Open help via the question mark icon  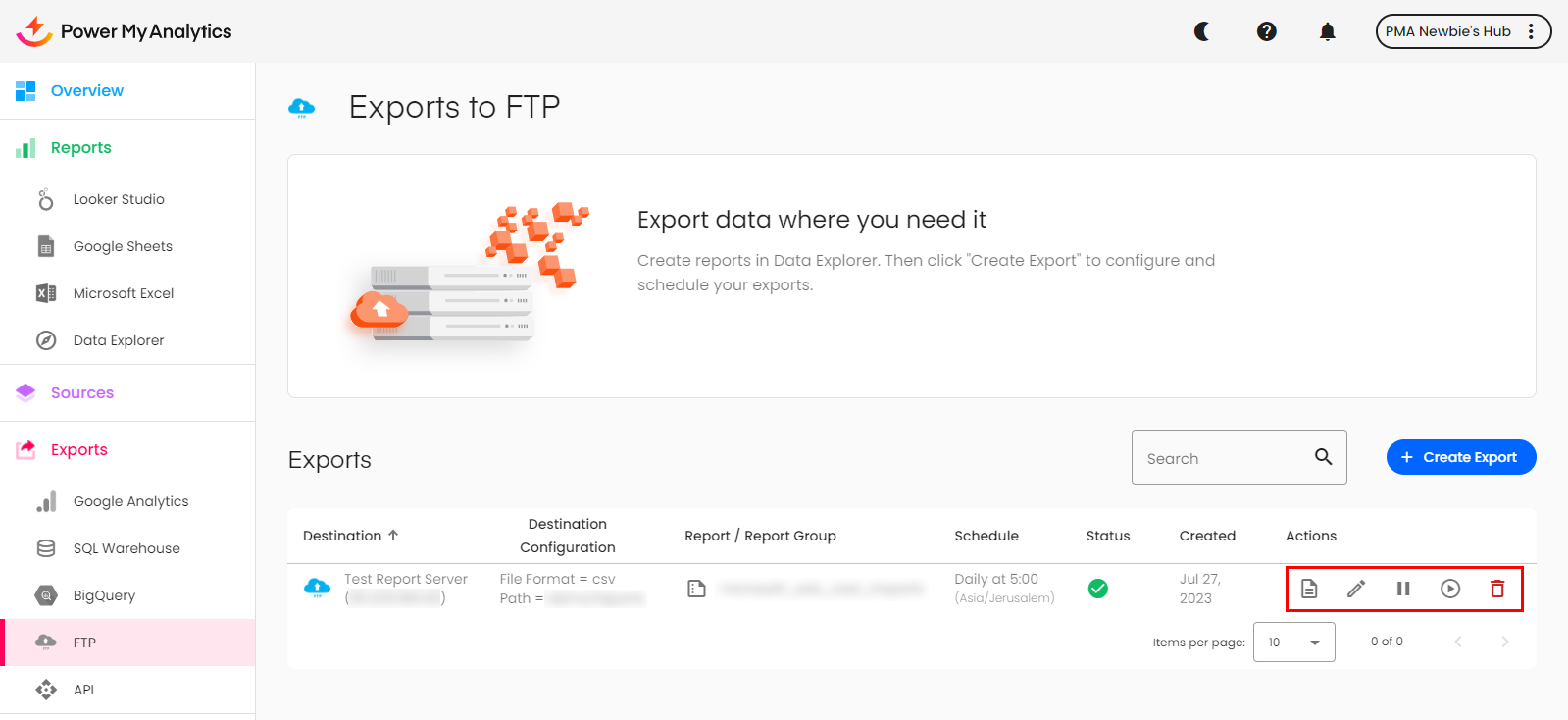click(1267, 31)
